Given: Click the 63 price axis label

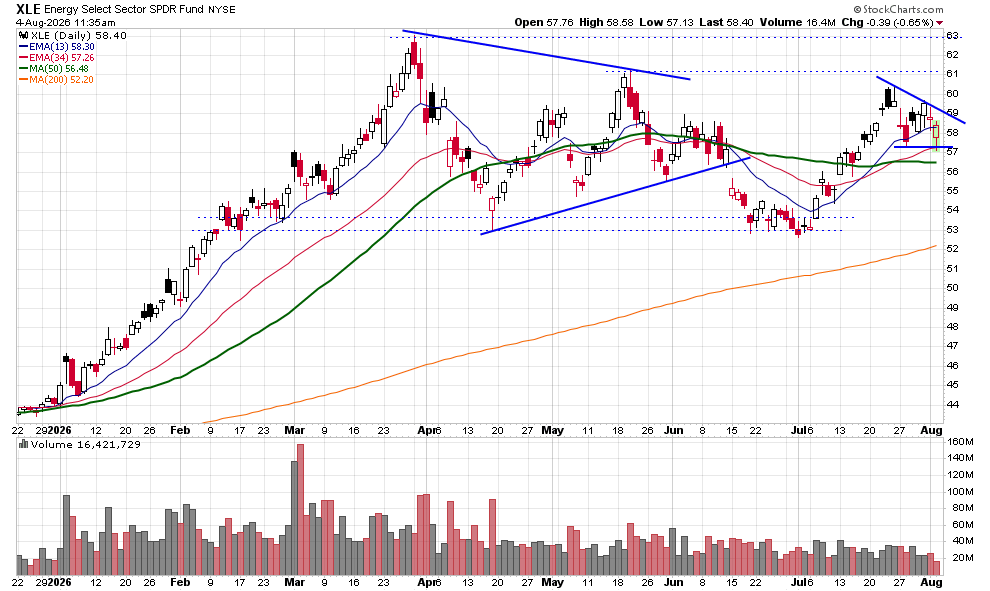Looking at the screenshot, I should click(952, 35).
